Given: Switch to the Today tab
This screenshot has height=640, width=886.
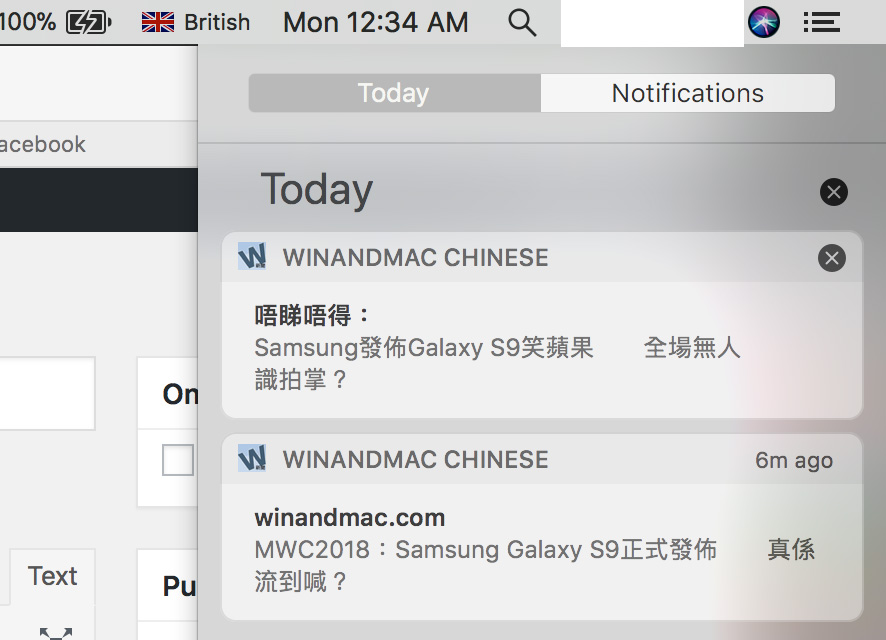Looking at the screenshot, I should [x=394, y=93].
